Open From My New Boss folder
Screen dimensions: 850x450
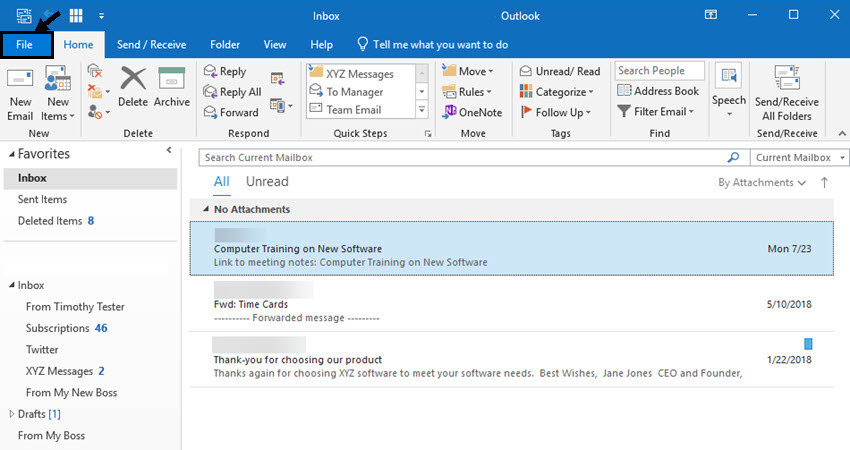(71, 393)
